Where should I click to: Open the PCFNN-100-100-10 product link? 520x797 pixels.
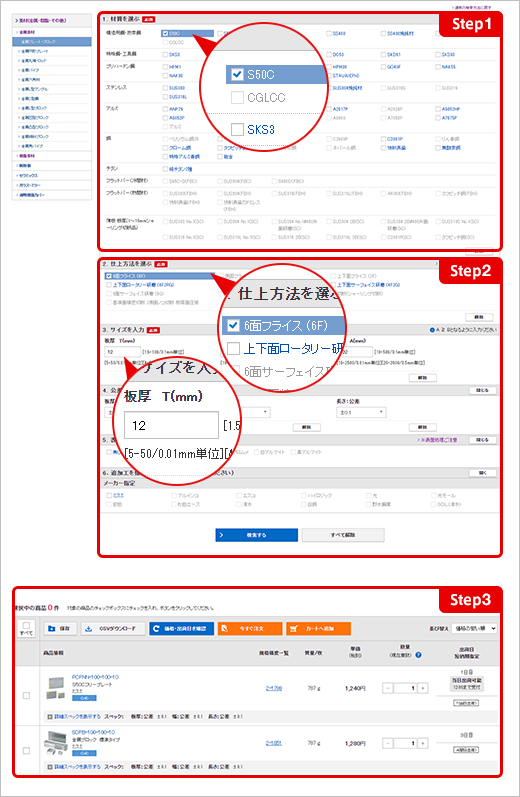[96, 678]
